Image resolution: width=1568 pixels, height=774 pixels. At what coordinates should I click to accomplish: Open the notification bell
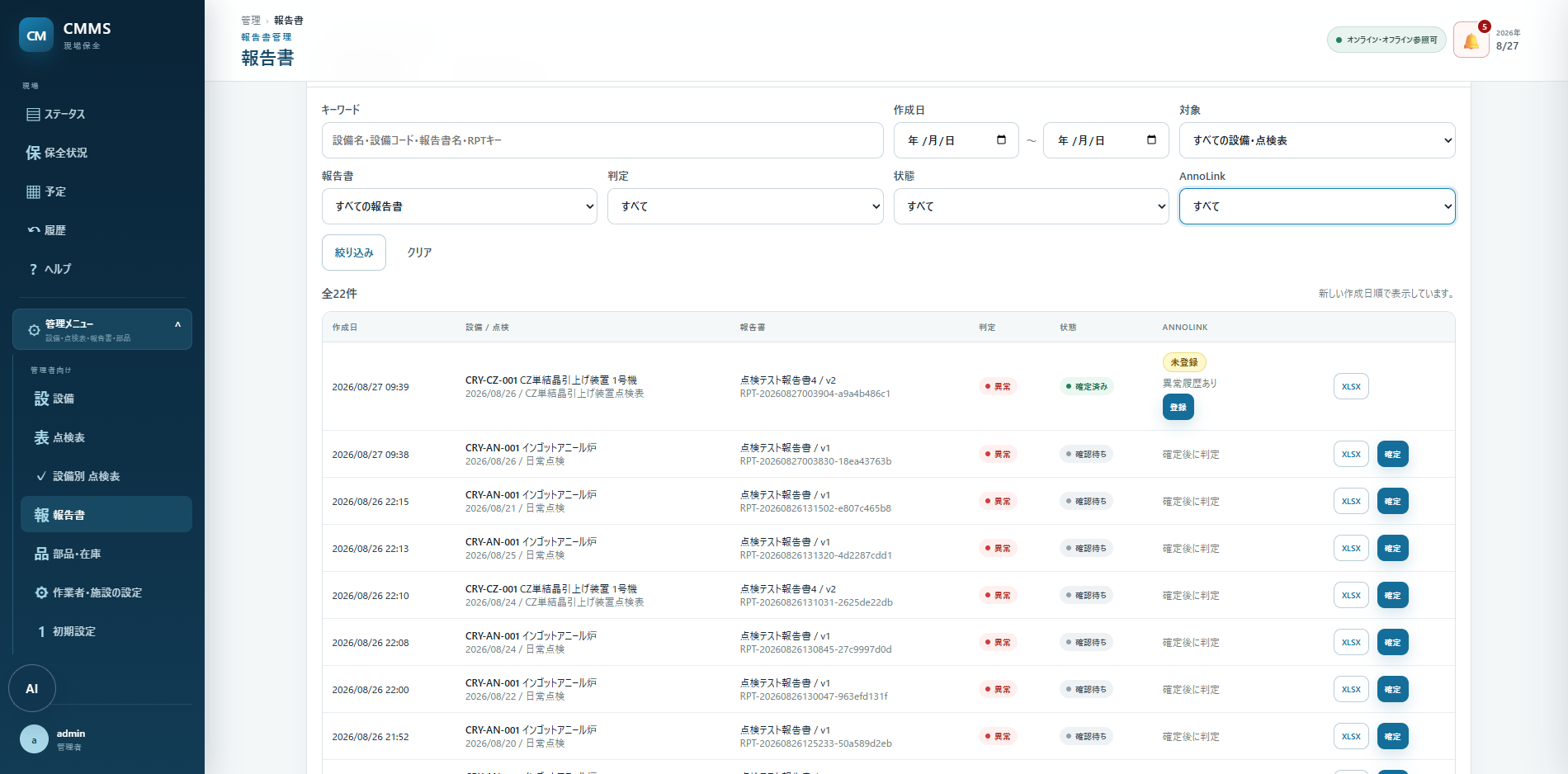[x=1471, y=40]
